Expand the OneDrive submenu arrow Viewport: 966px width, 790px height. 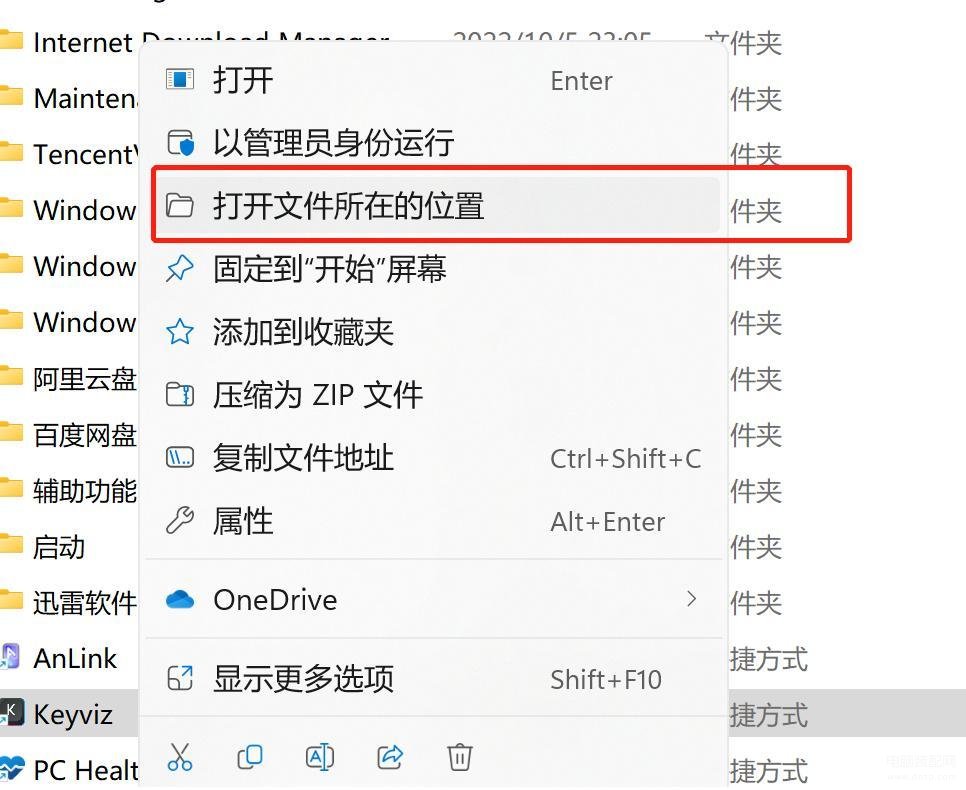coord(691,599)
